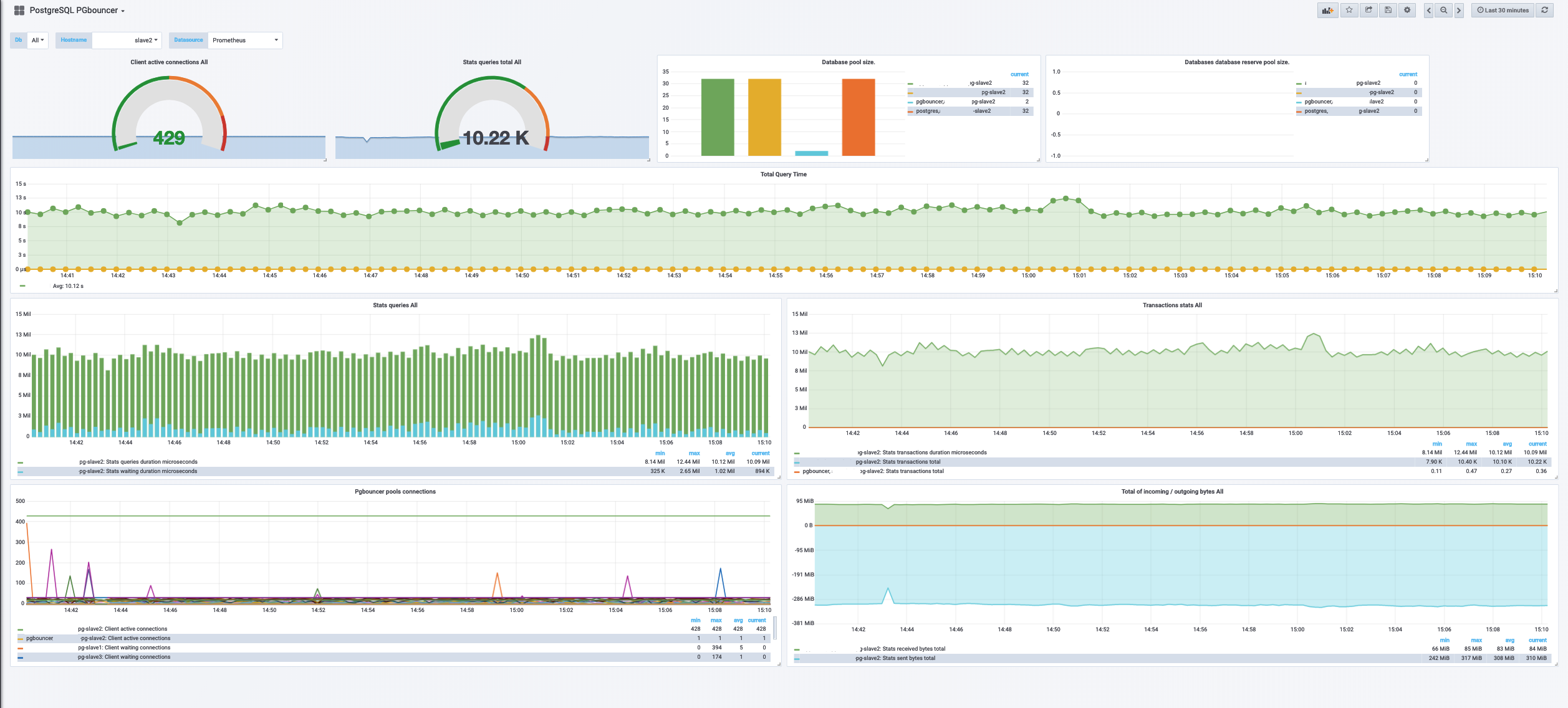
Task: Open Last 30 minutes time picker
Action: click(1503, 10)
